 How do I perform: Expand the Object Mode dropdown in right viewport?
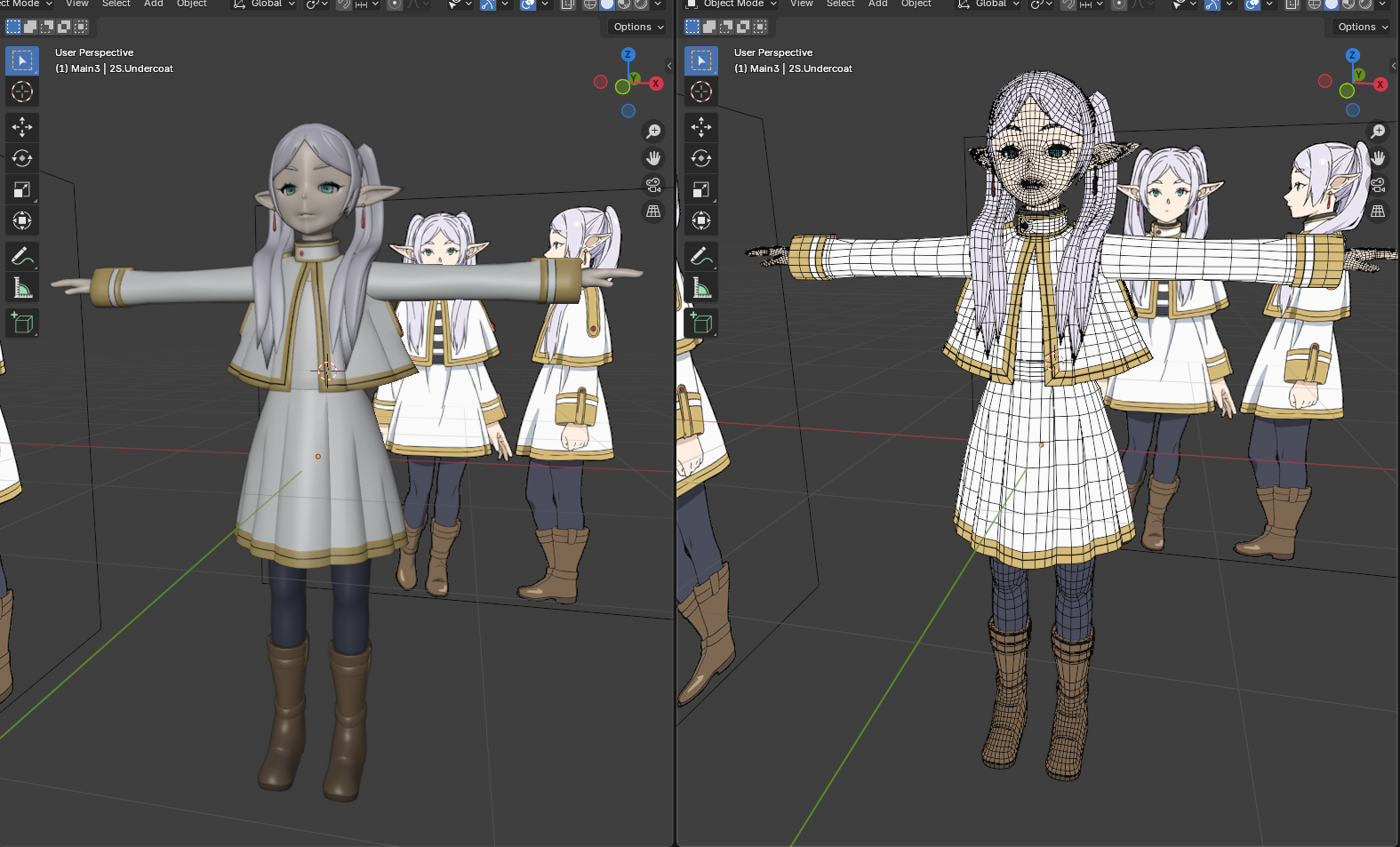pos(732,4)
